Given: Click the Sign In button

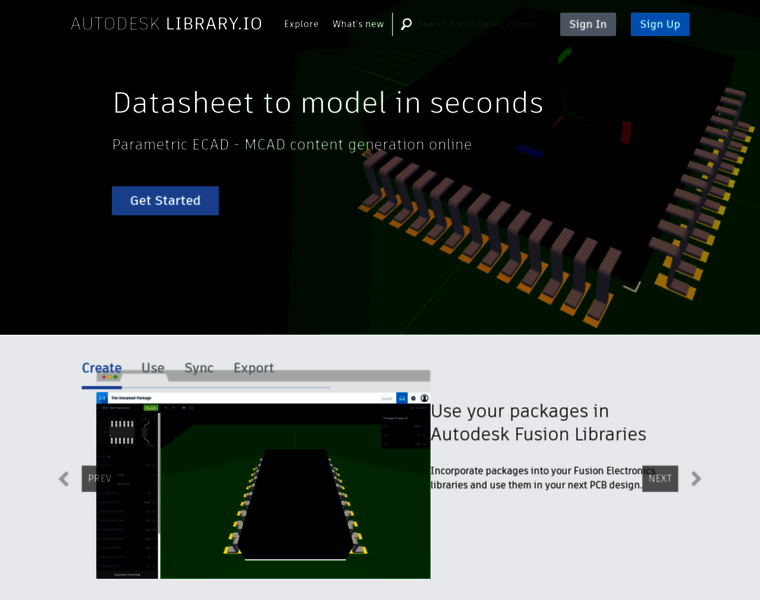Looking at the screenshot, I should coord(588,24).
